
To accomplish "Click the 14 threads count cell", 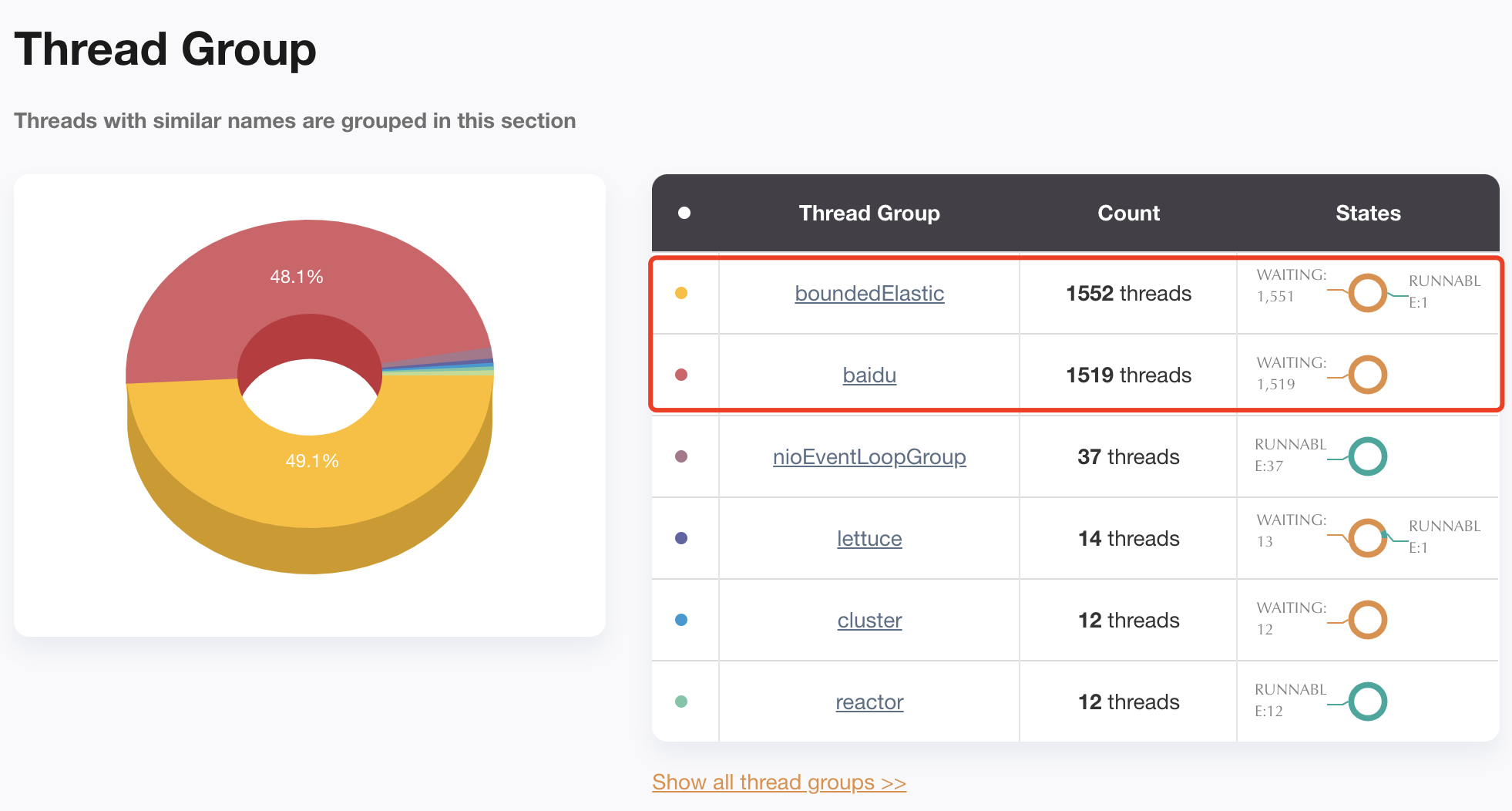I will [x=1128, y=539].
